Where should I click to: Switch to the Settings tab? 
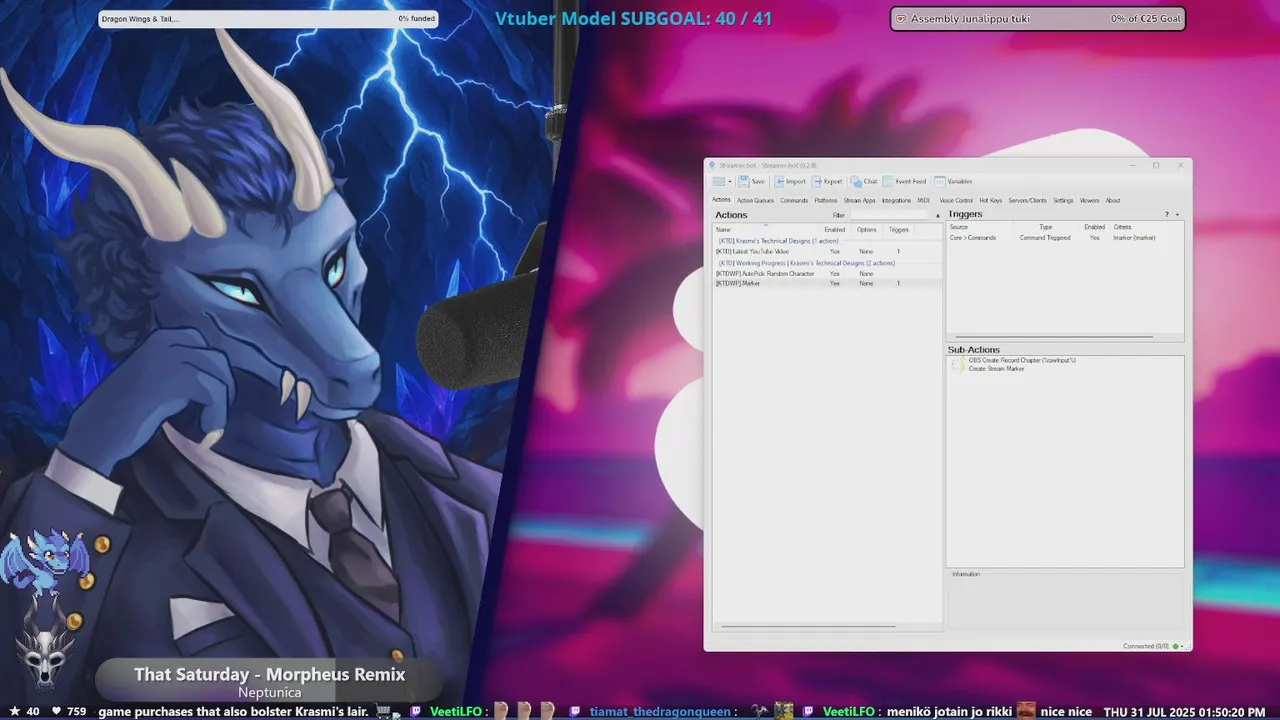(1063, 200)
